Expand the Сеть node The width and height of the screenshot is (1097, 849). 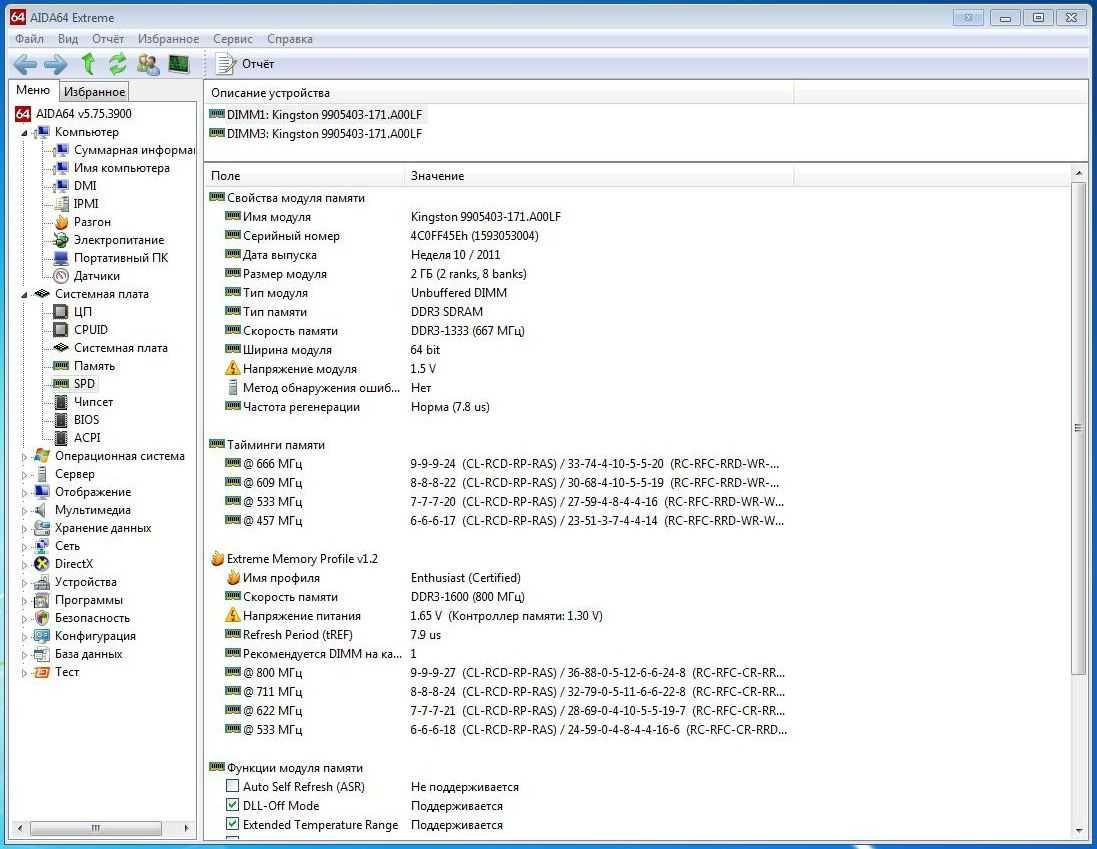tap(24, 547)
